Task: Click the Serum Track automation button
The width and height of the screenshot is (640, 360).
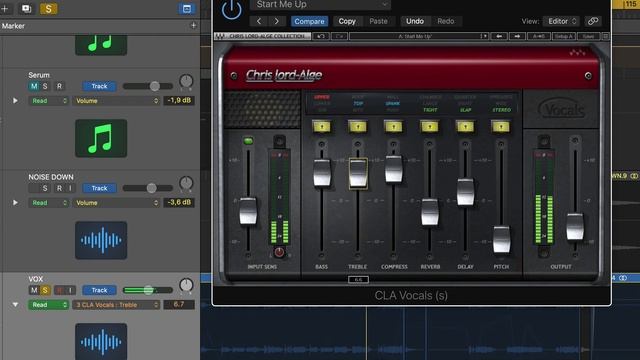Action: (99, 86)
